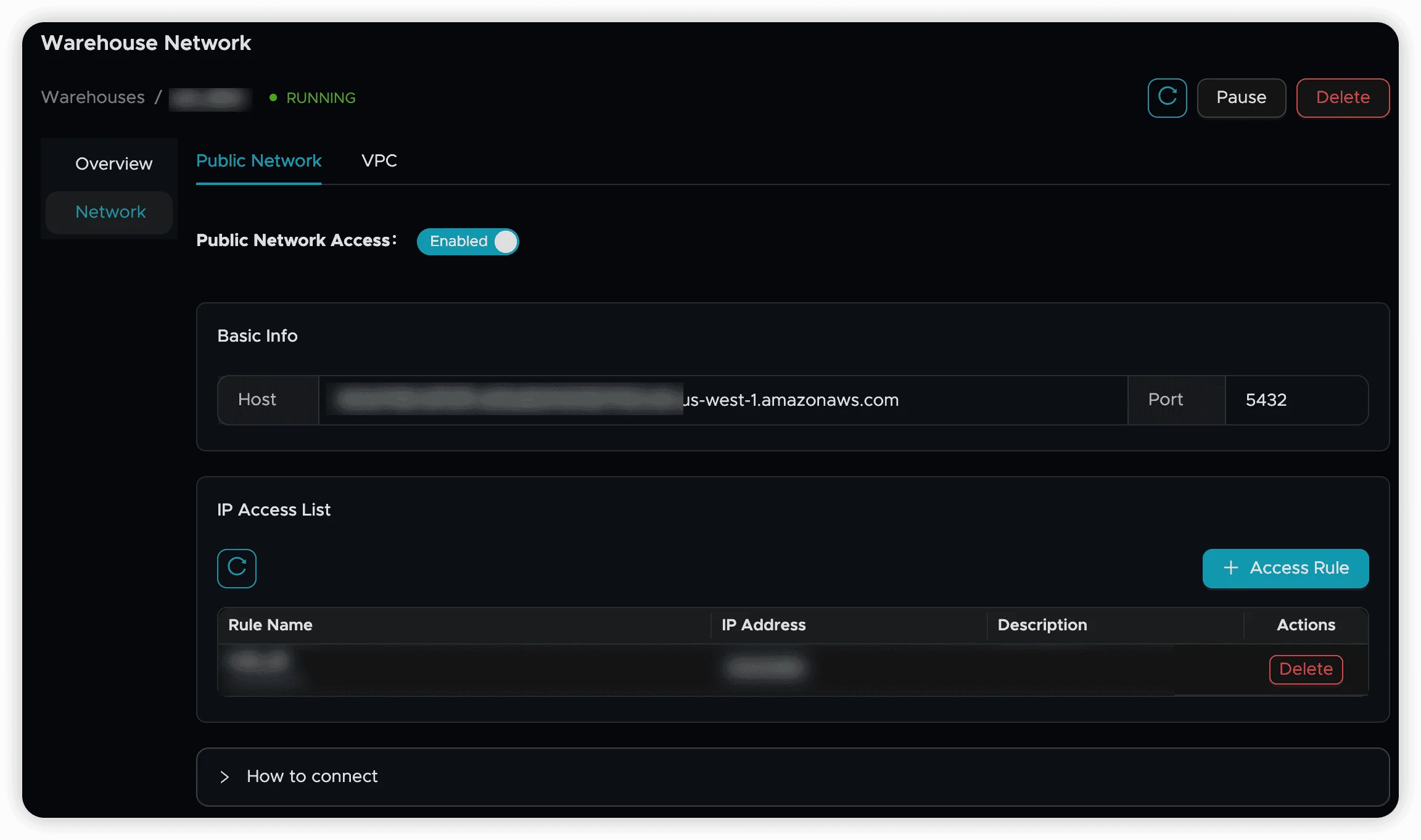Viewport: 1421px width, 840px height.
Task: Open the Overview sidebar item
Action: (113, 164)
